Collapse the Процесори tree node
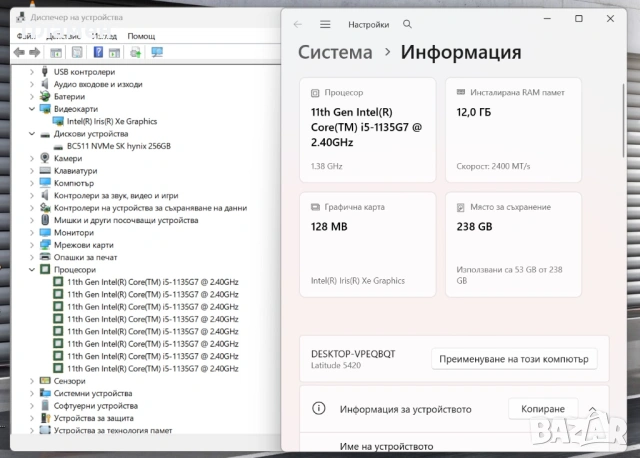The height and width of the screenshot is (458, 640). (x=32, y=270)
